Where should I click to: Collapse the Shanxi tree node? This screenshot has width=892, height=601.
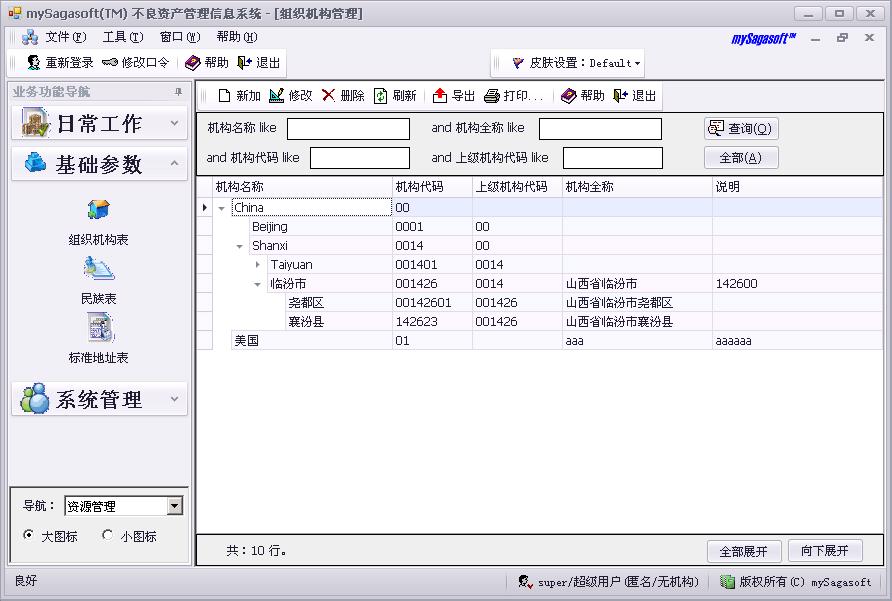[239, 246]
